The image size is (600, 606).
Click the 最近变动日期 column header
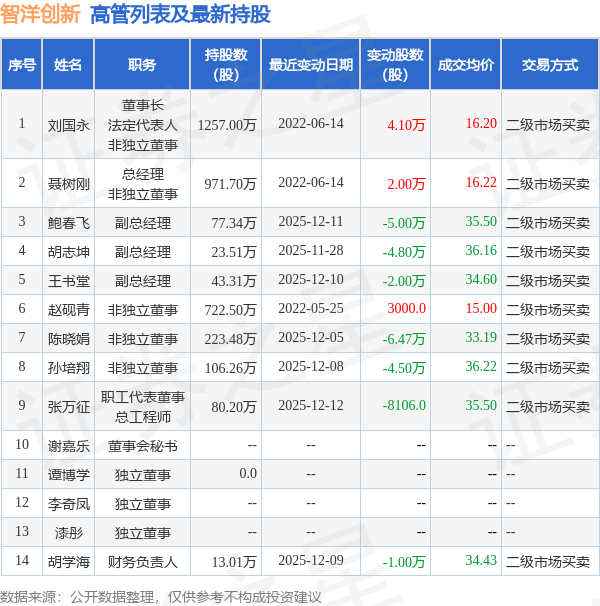pyautogui.click(x=311, y=64)
